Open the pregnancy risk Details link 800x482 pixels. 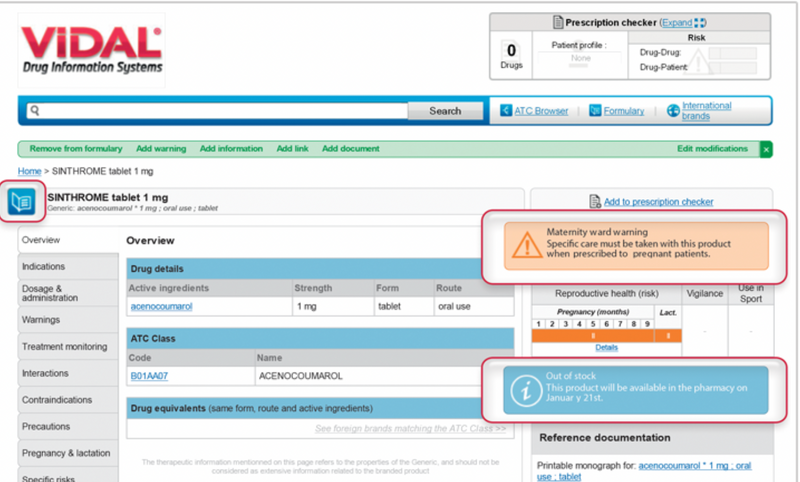(x=606, y=347)
